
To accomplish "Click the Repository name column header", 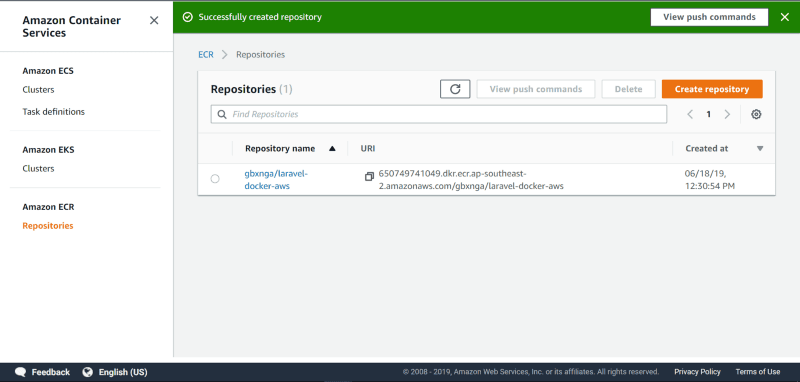I will (x=280, y=149).
